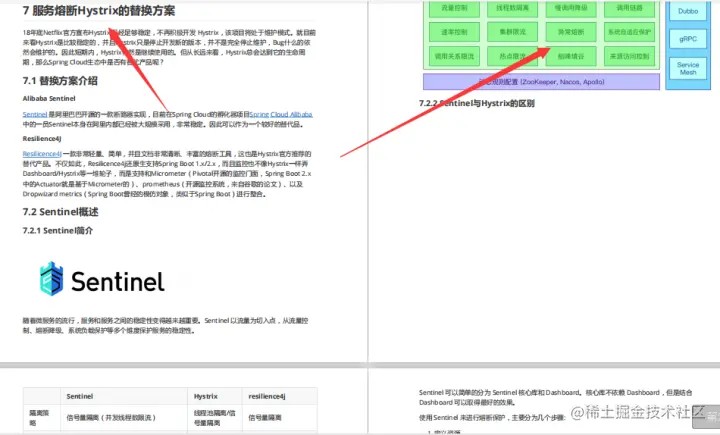Open the blue Sentinel hyperlink under Alibaba Sentinel
This screenshot has width=720, height=435.
(x=35, y=114)
